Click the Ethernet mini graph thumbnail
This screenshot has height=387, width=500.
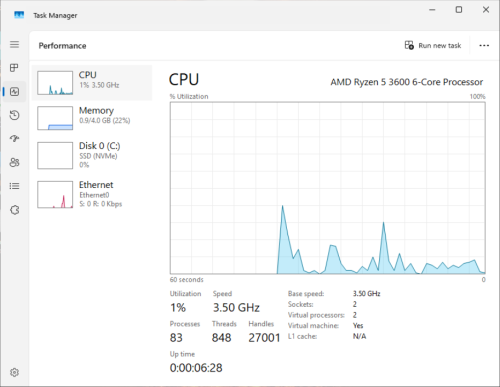click(x=55, y=195)
